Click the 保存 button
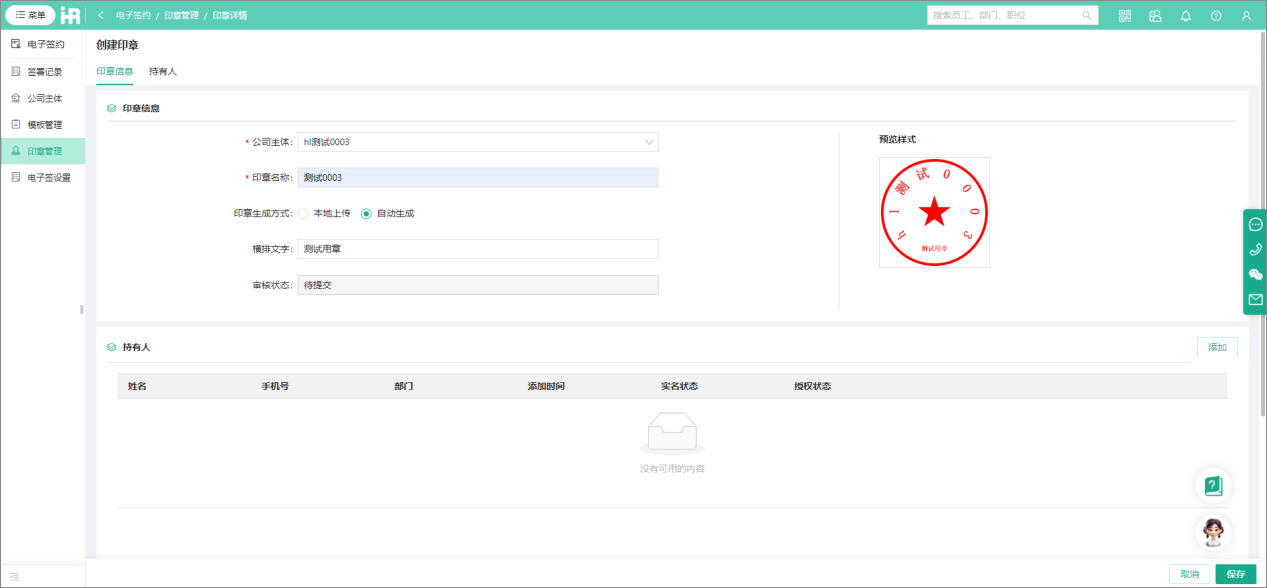 1235,574
